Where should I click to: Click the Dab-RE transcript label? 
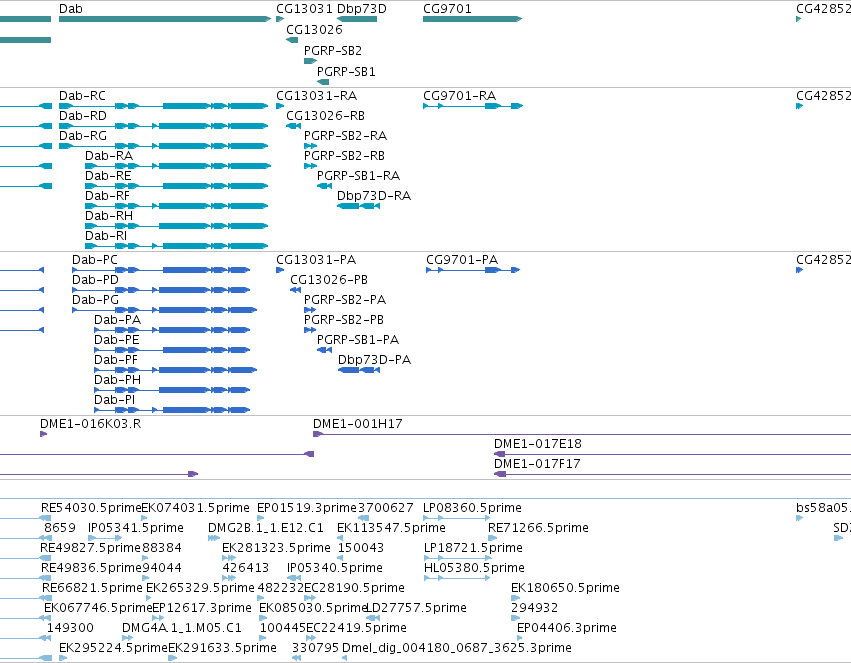[x=108, y=176]
